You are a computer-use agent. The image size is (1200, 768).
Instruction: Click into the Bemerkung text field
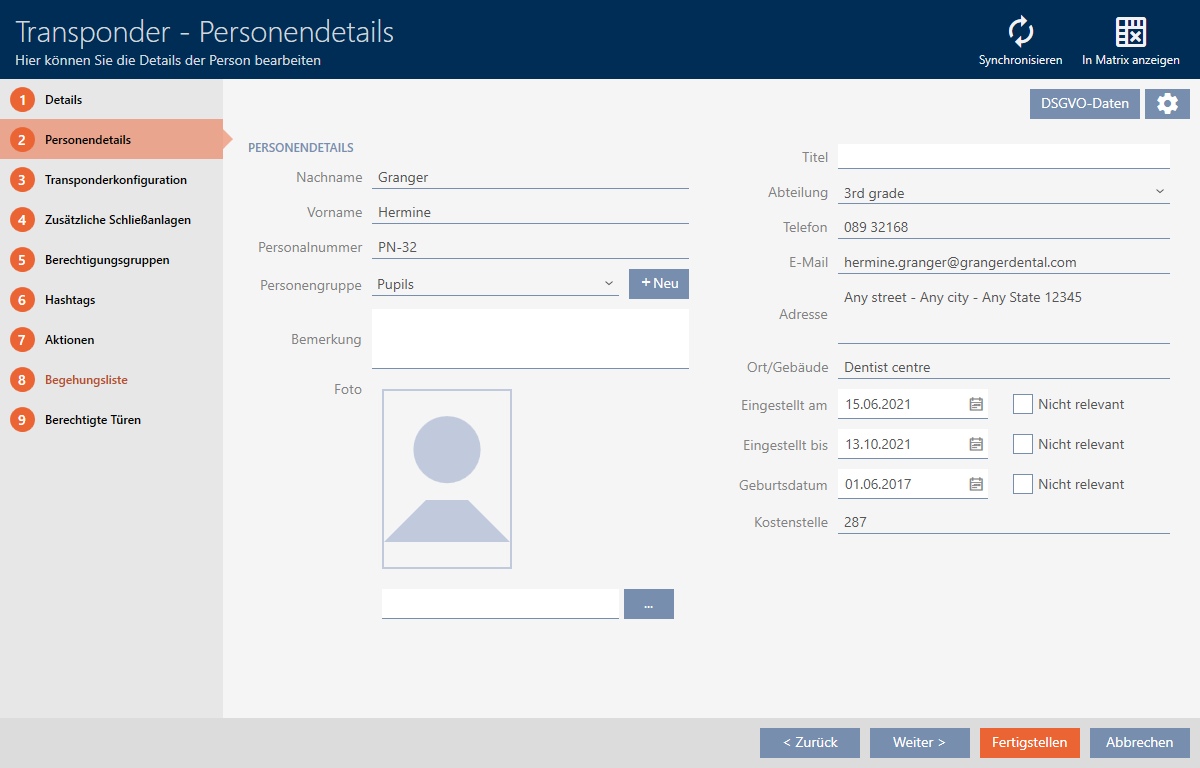point(530,338)
